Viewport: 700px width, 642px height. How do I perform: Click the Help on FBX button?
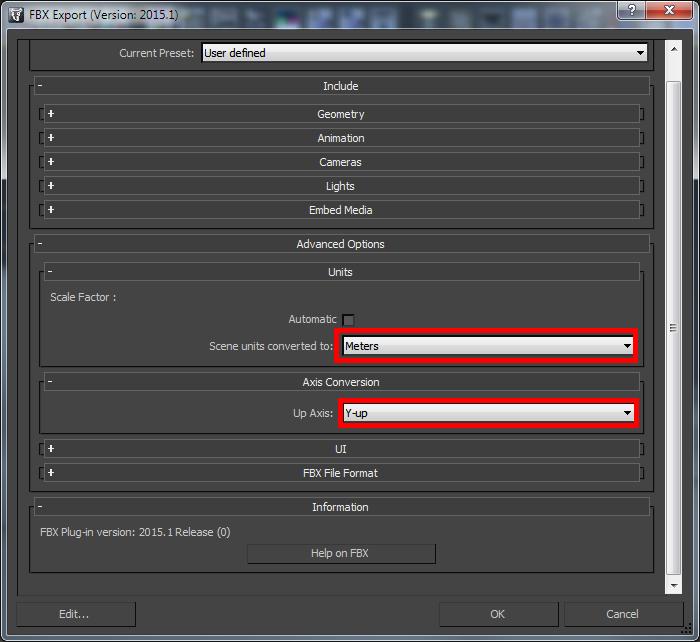(x=341, y=554)
